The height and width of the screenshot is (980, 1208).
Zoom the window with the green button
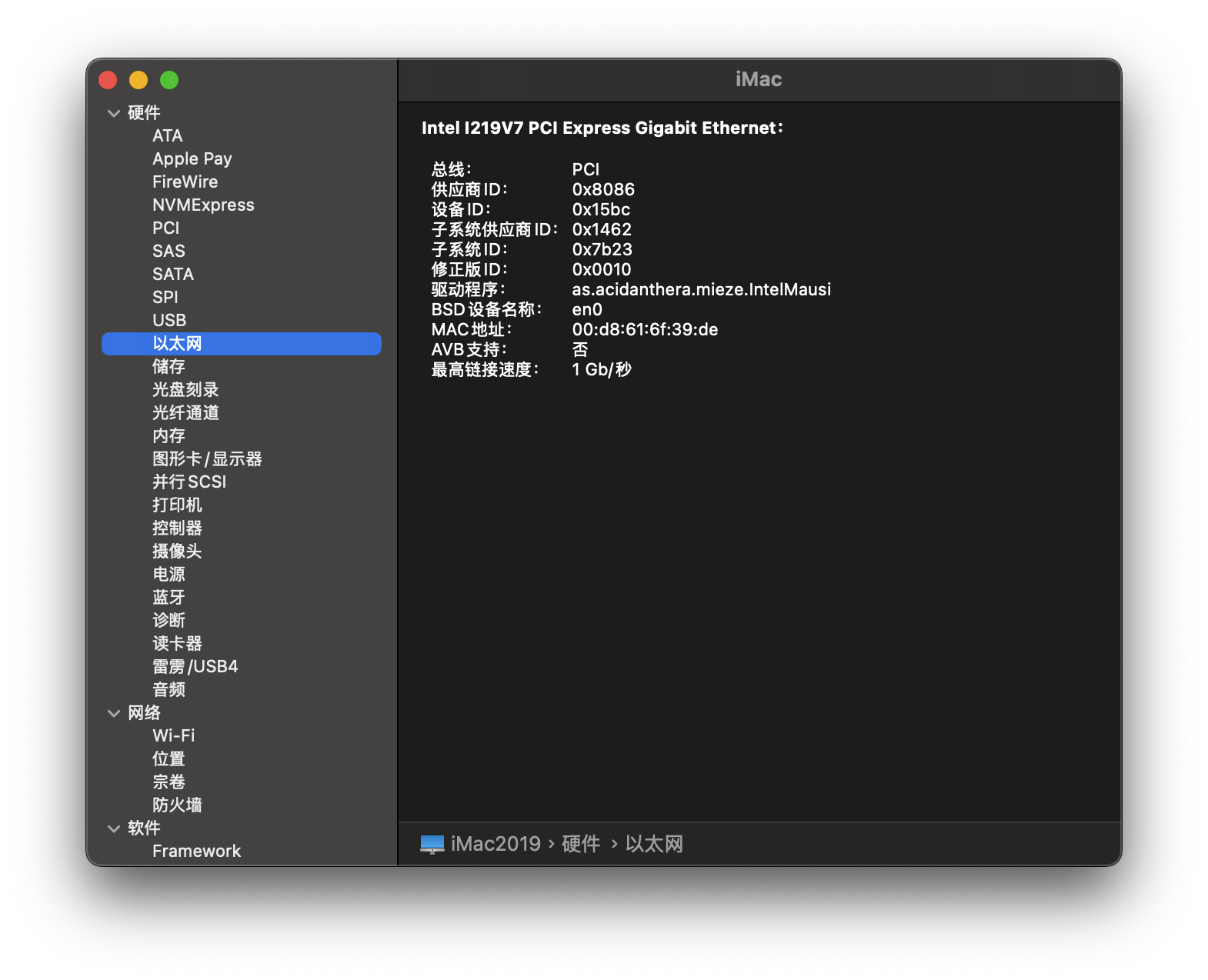coord(169,80)
